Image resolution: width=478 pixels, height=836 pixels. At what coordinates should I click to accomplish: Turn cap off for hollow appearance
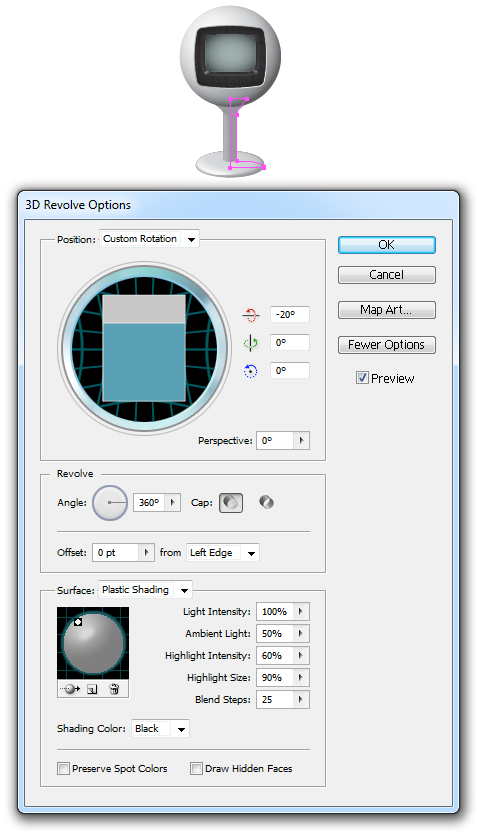(x=266, y=502)
